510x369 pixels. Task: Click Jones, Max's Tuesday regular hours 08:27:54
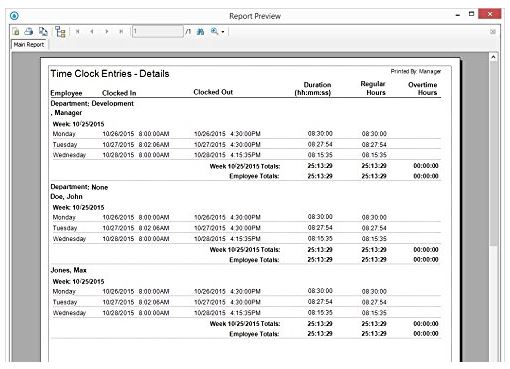(374, 302)
